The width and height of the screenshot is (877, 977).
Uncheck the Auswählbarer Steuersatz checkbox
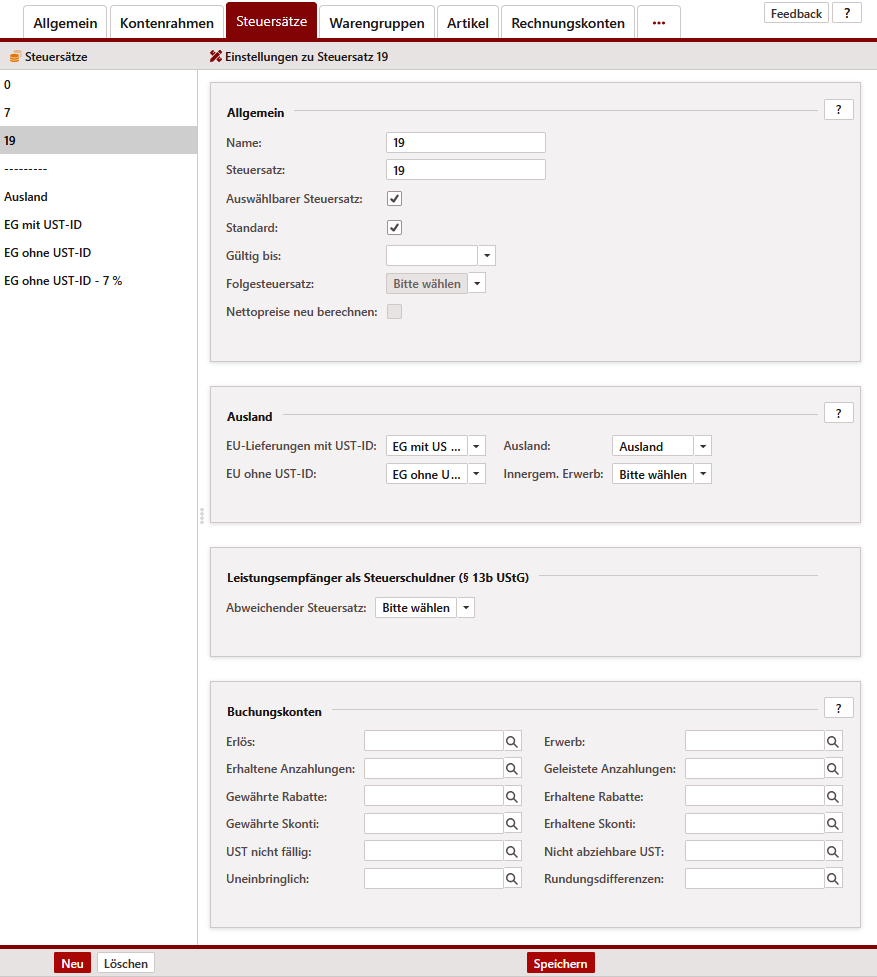pyautogui.click(x=394, y=199)
